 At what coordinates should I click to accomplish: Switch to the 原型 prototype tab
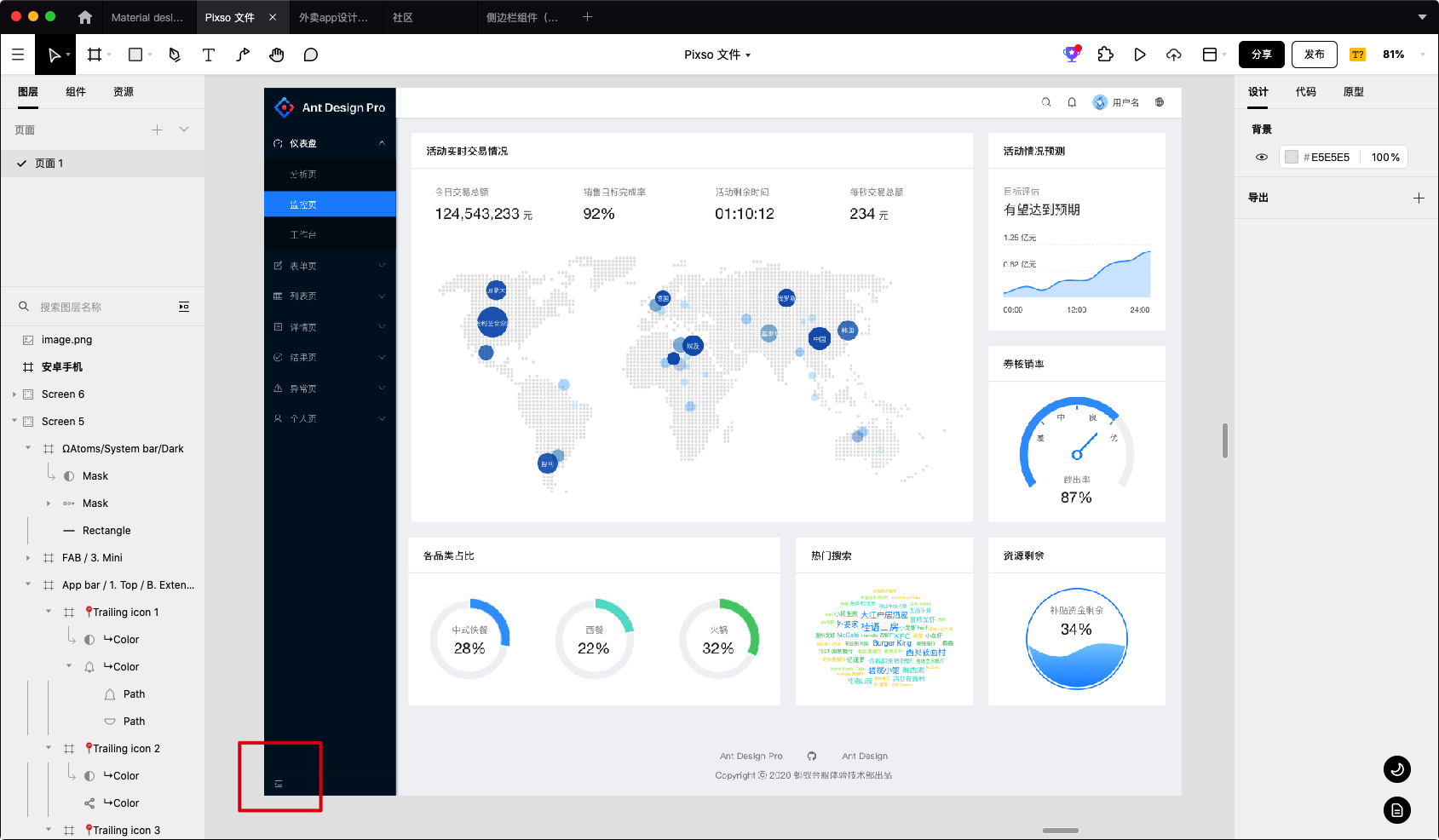[x=1354, y=92]
